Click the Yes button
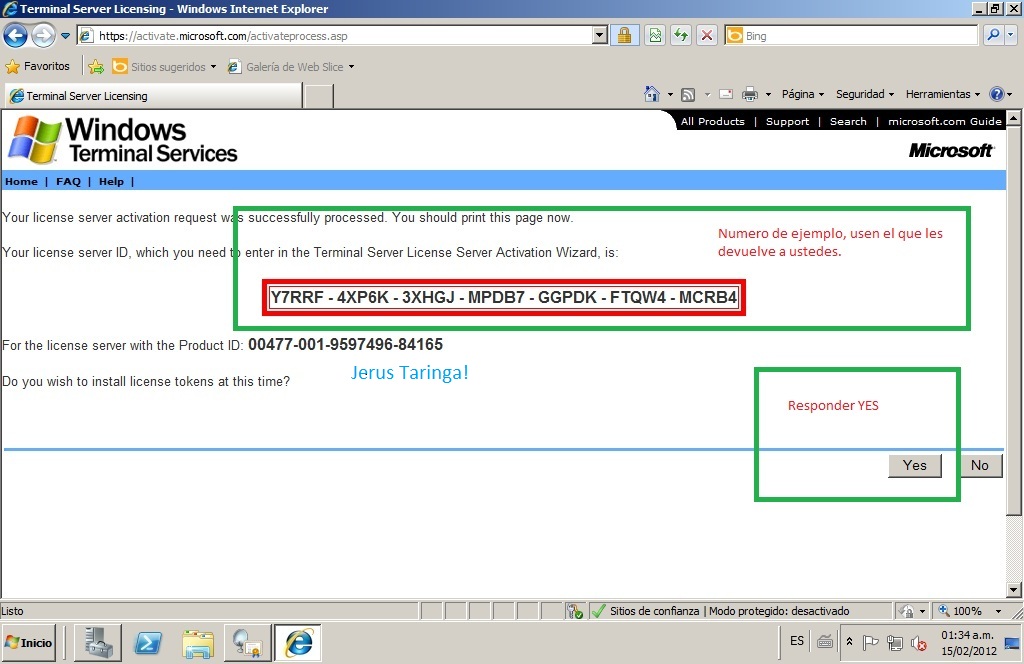 [x=914, y=466]
